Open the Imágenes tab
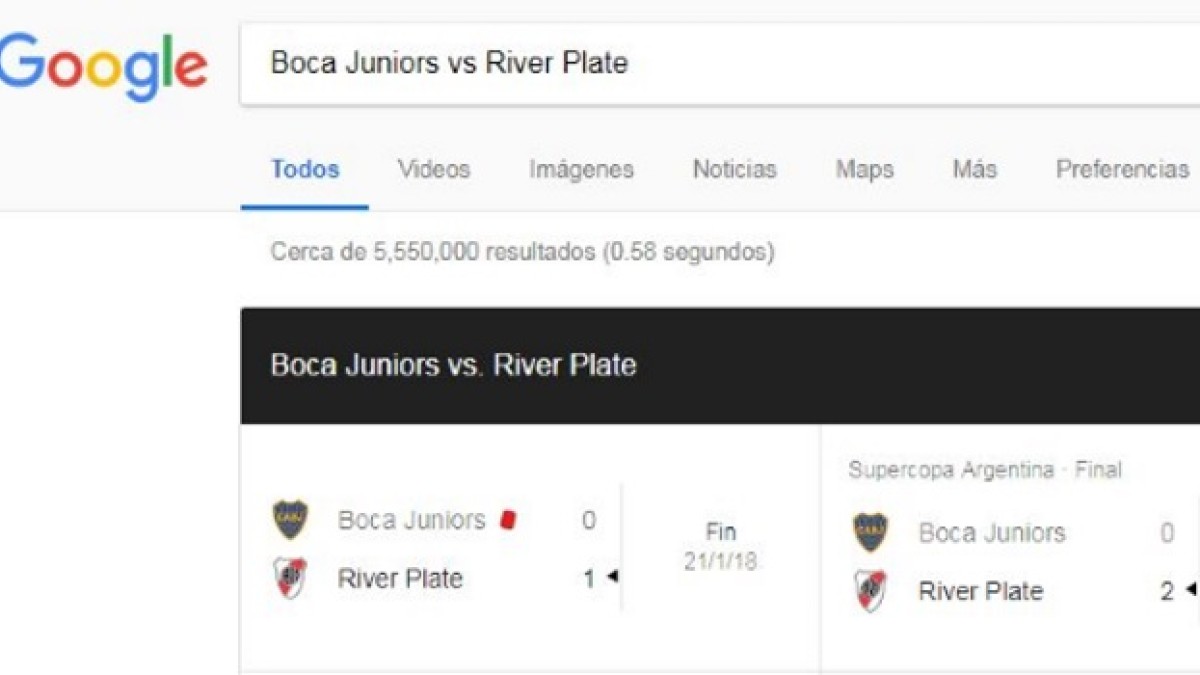 (581, 169)
